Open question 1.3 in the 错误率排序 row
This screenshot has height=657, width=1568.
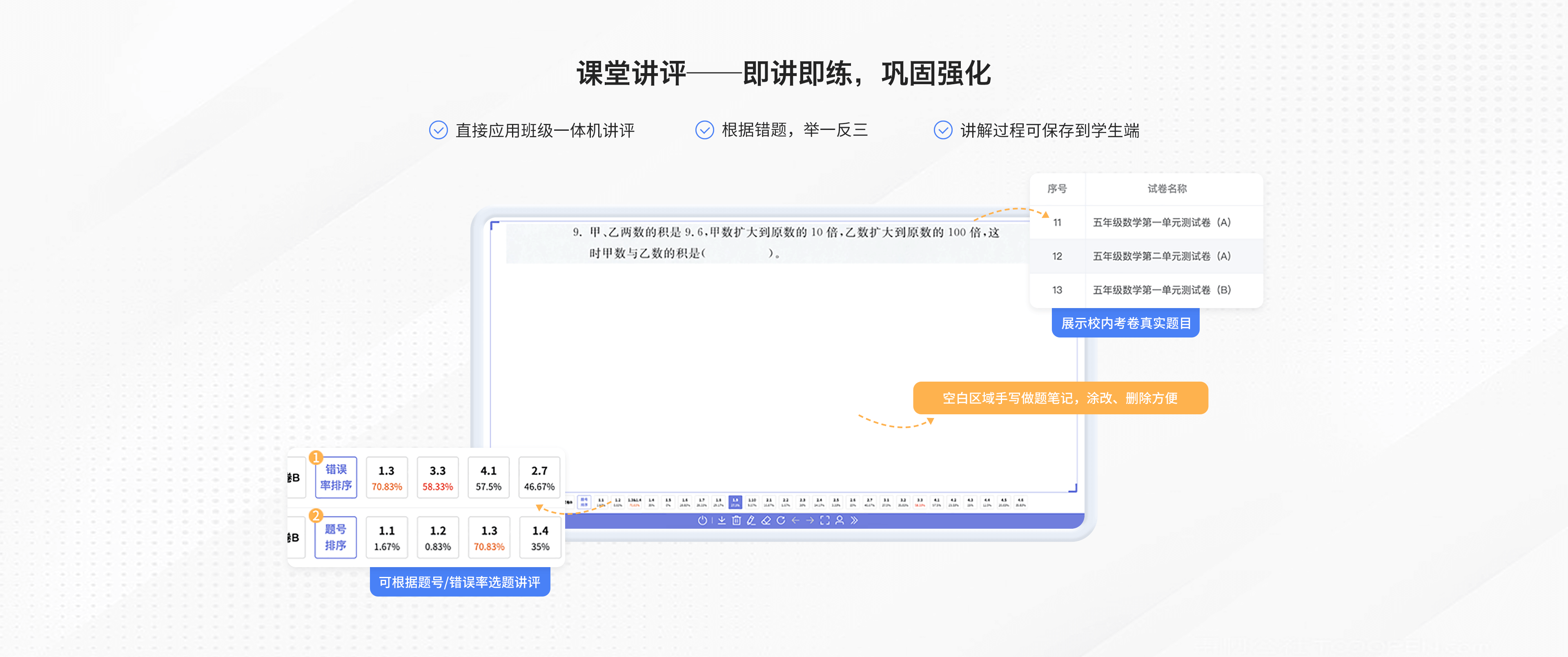coord(387,478)
